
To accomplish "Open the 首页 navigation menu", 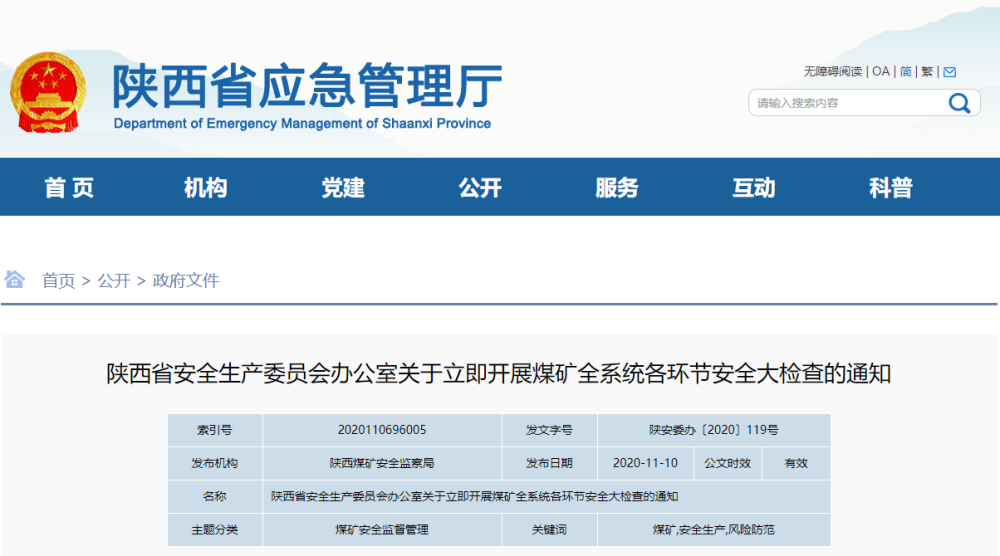I will (69, 187).
